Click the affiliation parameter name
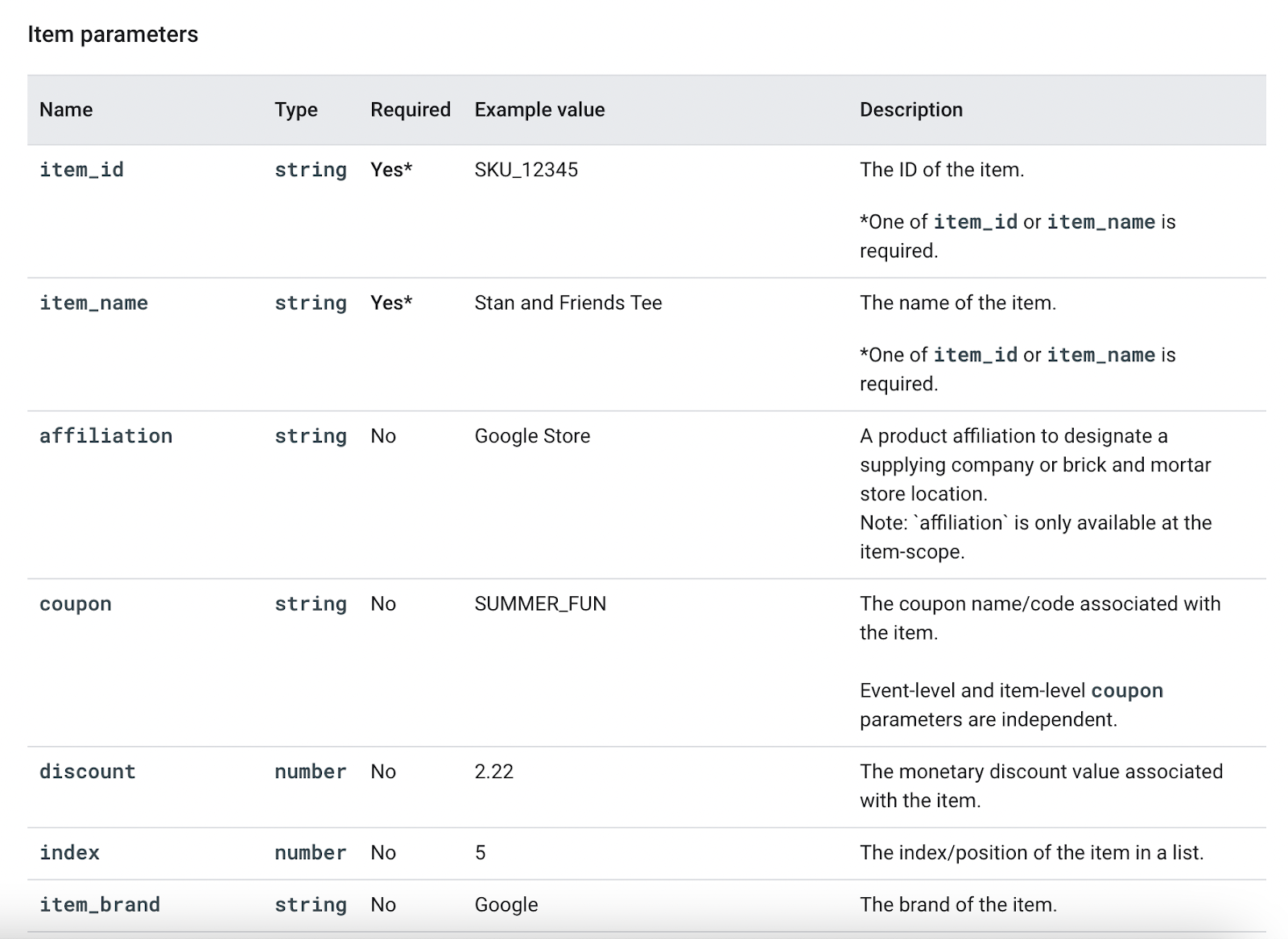The width and height of the screenshot is (1288, 939). [105, 436]
